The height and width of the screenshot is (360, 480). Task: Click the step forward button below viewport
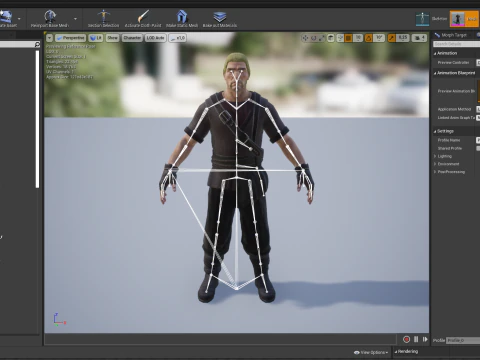point(425,339)
